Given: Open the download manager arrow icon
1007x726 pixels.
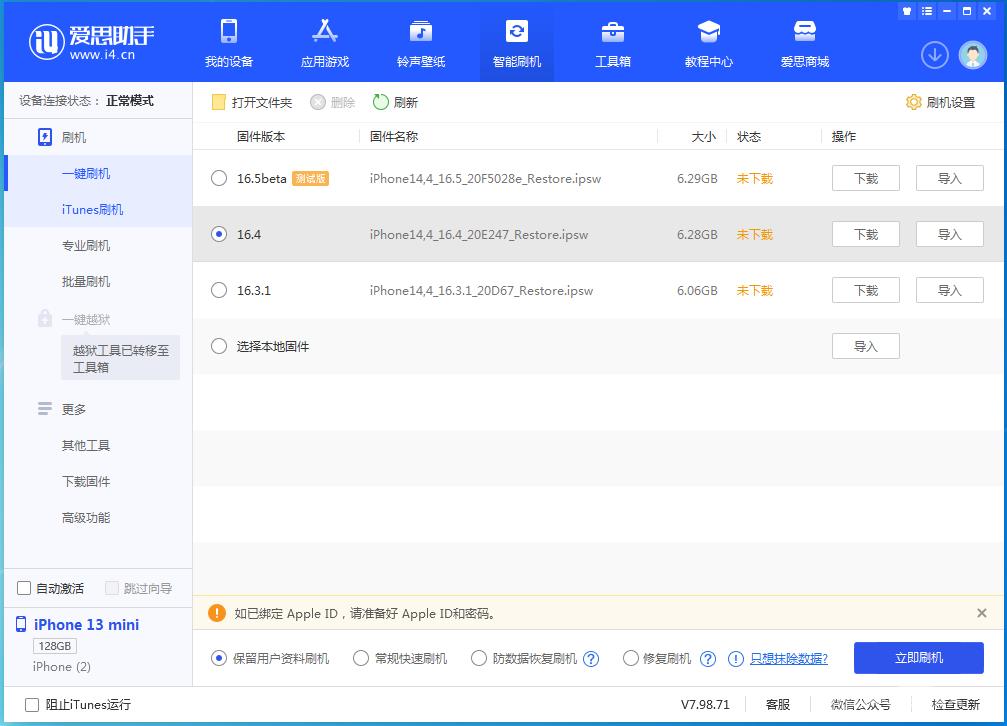Looking at the screenshot, I should pyautogui.click(x=934, y=55).
